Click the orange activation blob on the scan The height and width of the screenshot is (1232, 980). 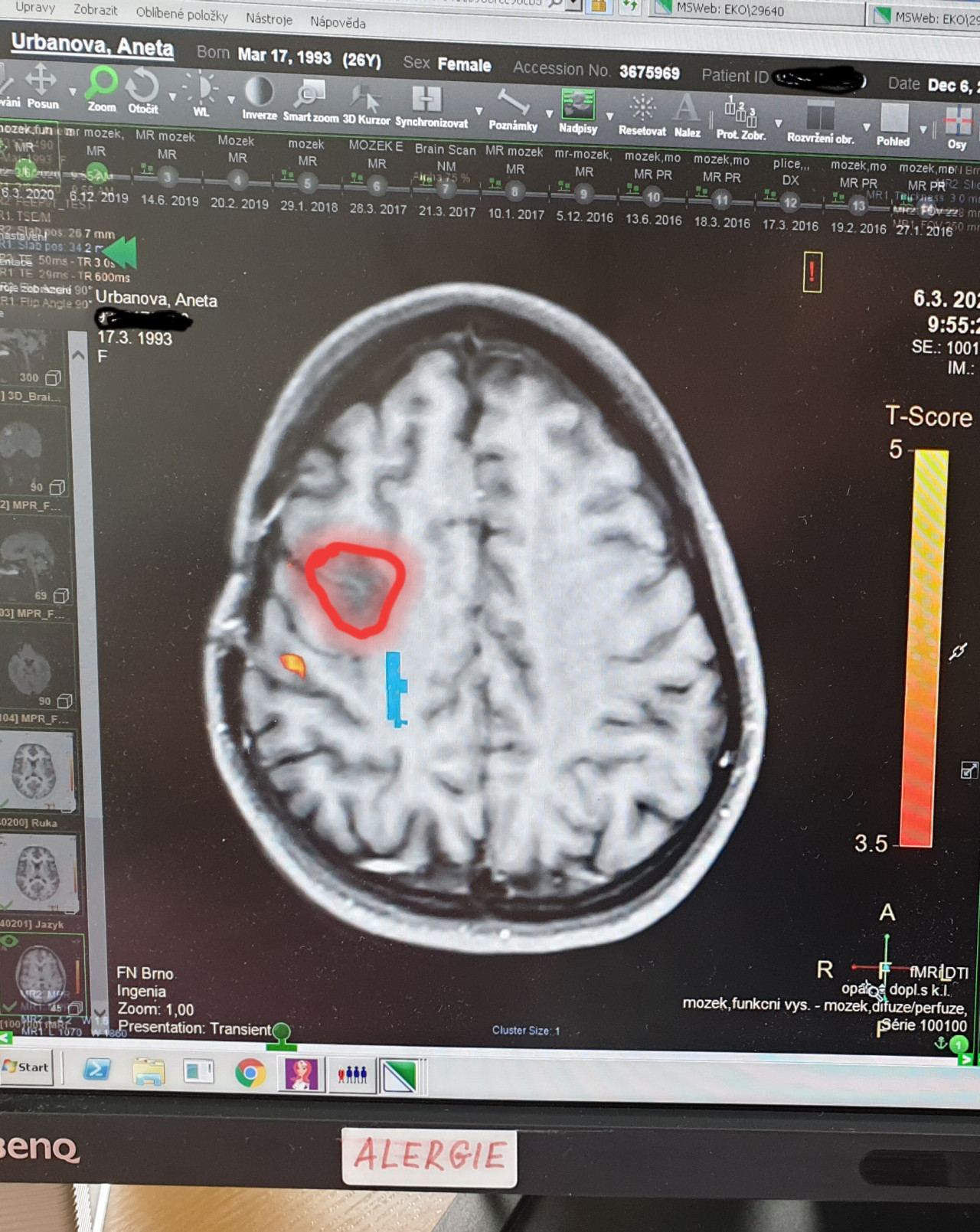click(292, 664)
